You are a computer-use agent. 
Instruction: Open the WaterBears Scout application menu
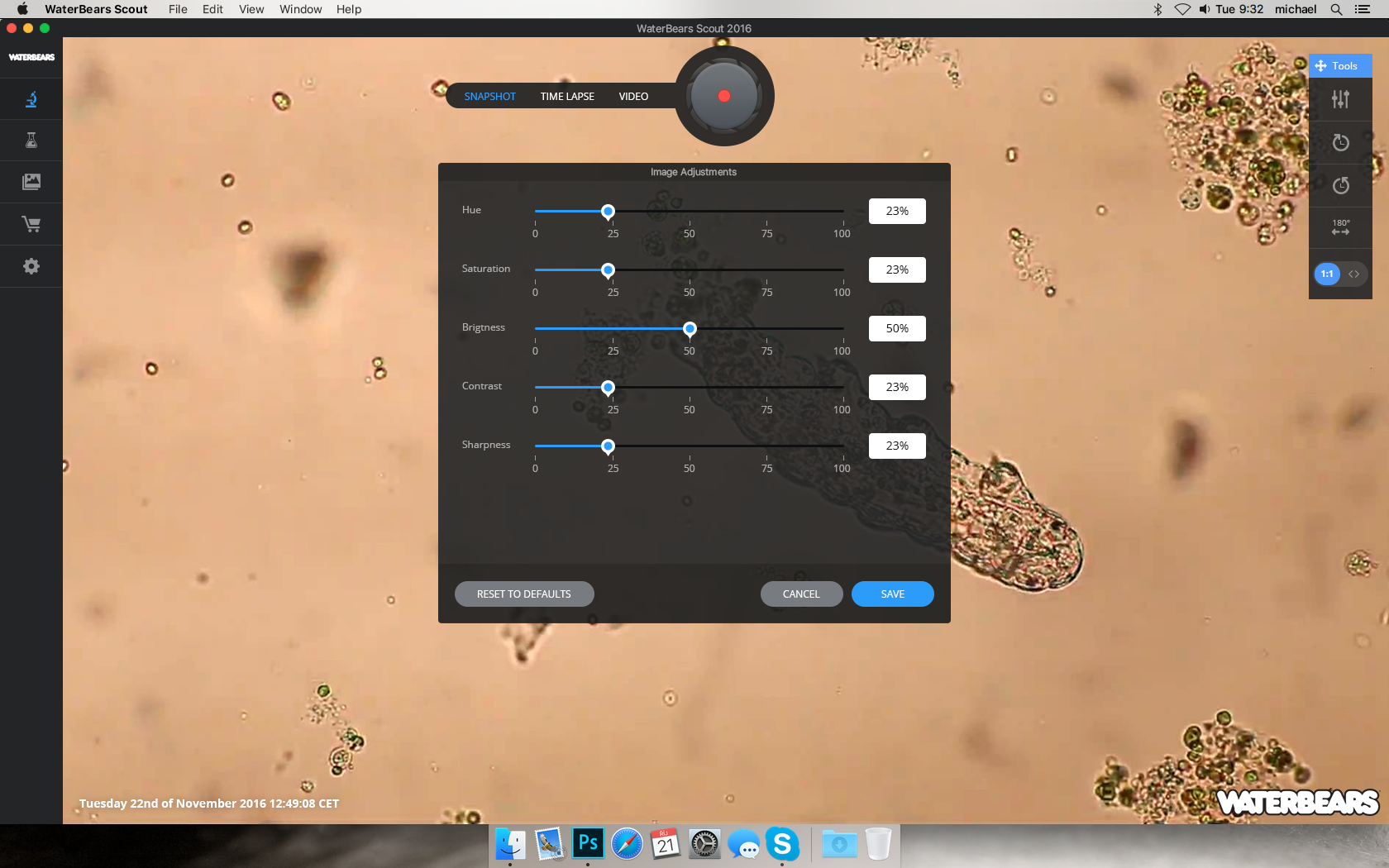coord(96,9)
